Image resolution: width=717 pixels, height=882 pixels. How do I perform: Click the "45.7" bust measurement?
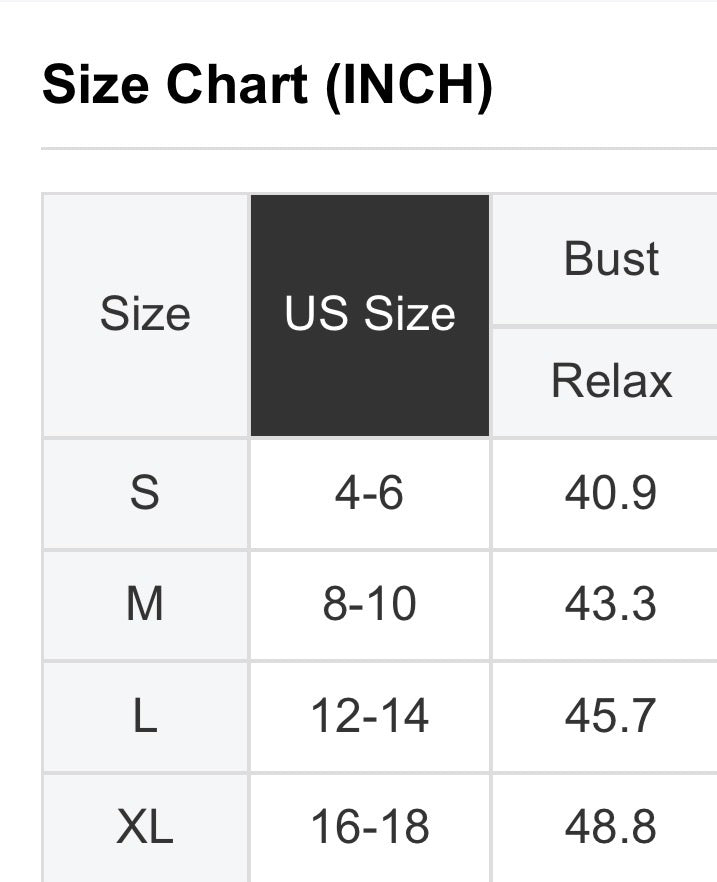pos(611,717)
